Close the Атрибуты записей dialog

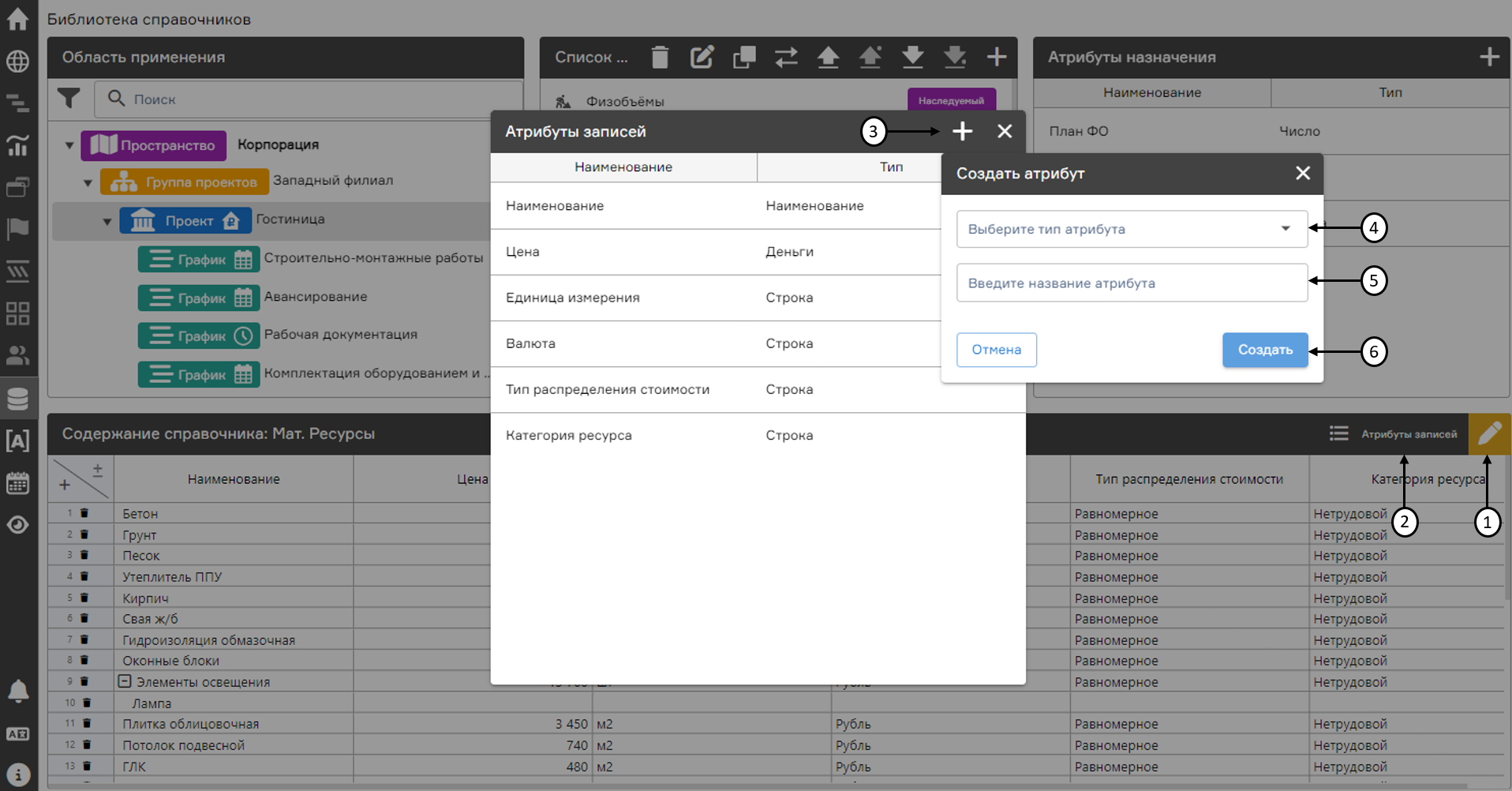pyautogui.click(x=1004, y=131)
